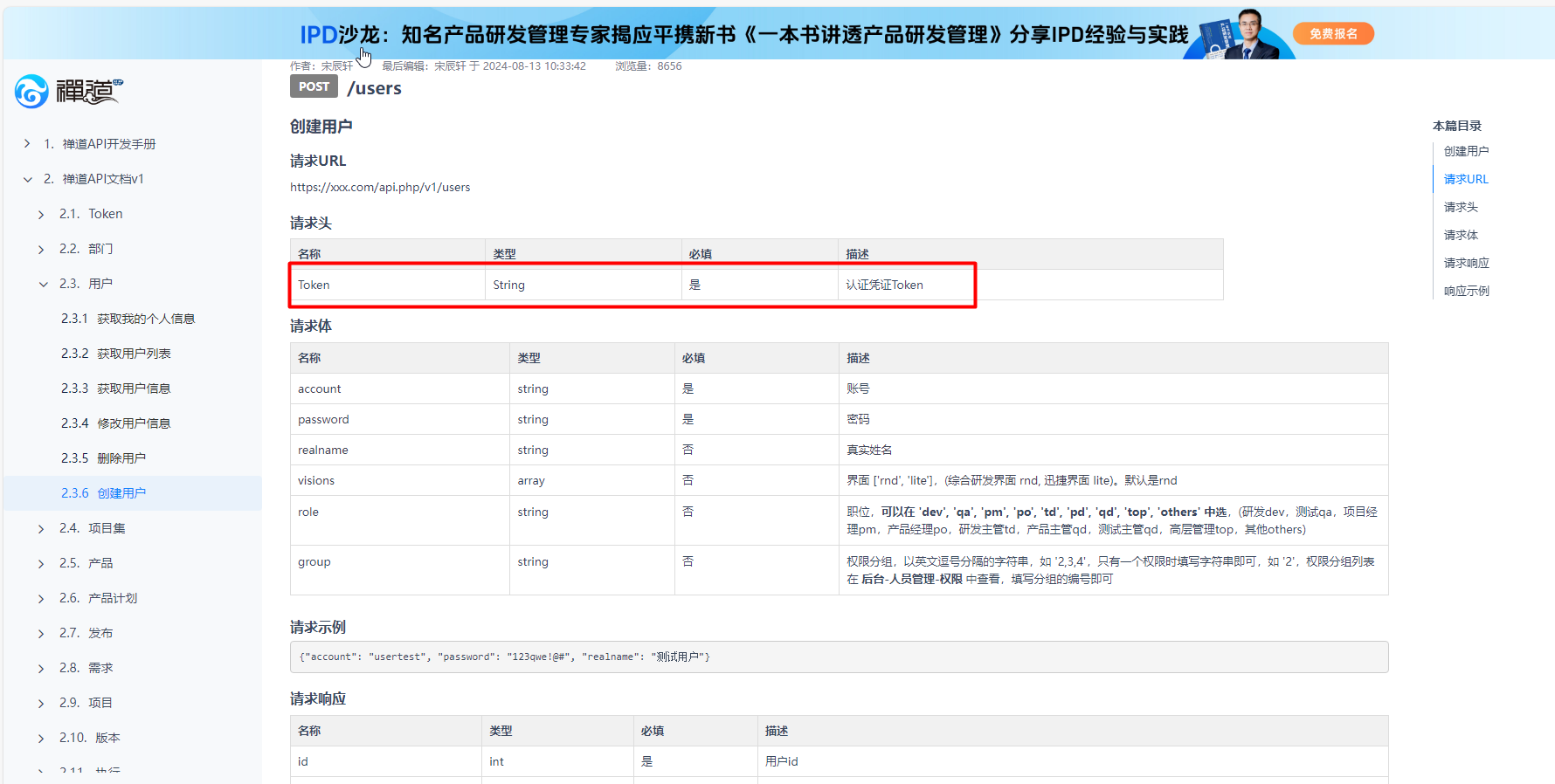Viewport: 1555px width, 784px height.
Task: Select the 发布 section in sidebar
Action: pos(100,633)
